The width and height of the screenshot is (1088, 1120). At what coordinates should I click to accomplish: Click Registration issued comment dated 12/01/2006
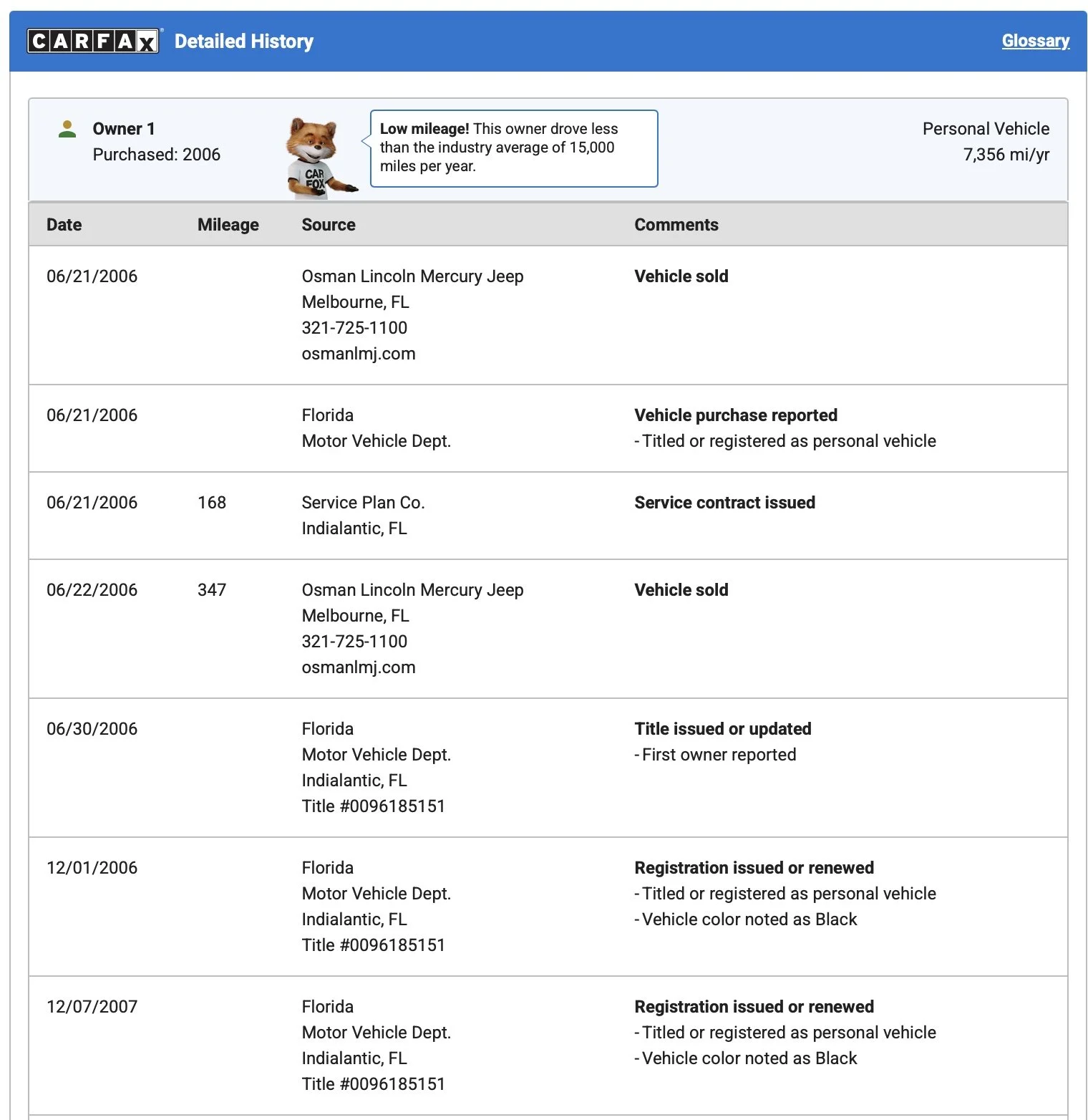(754, 868)
